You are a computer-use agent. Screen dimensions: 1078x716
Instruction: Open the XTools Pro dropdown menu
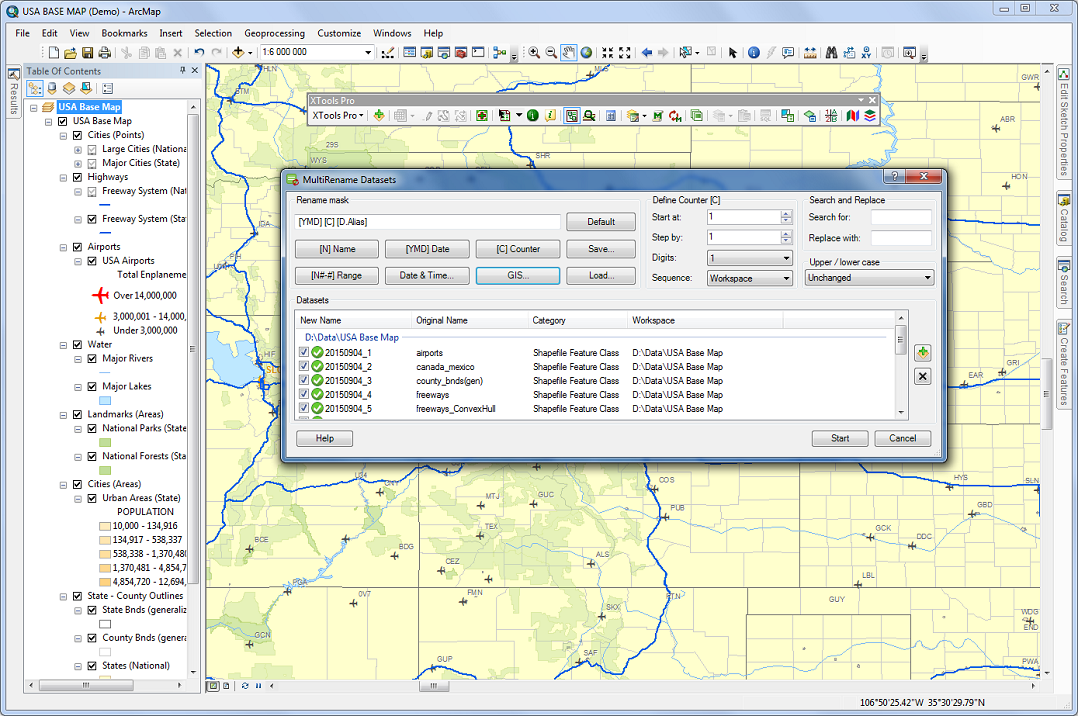(338, 116)
